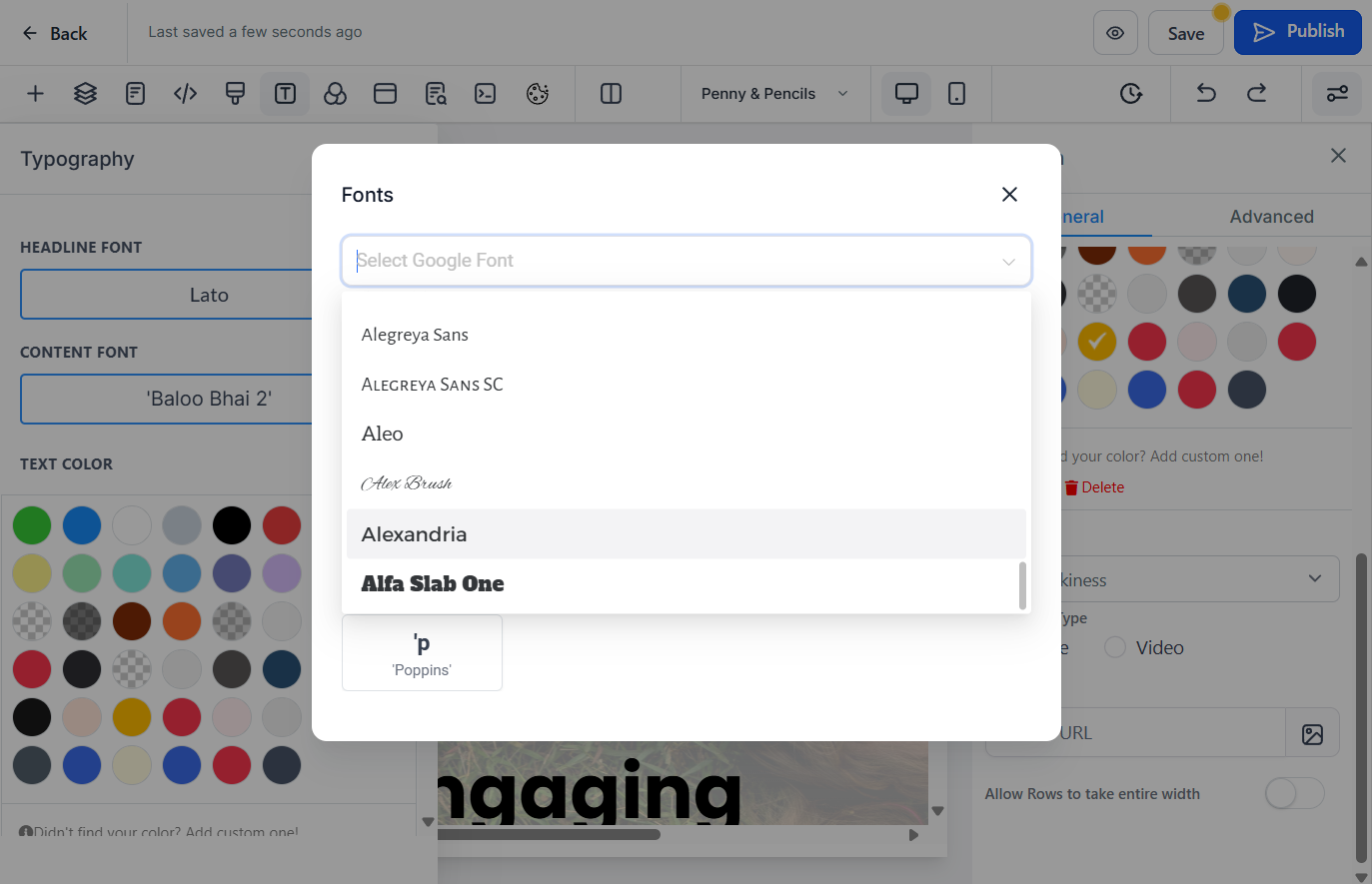Screen dimensions: 1372x884
Task: Select the Typography tool icon
Action: [x=285, y=94]
